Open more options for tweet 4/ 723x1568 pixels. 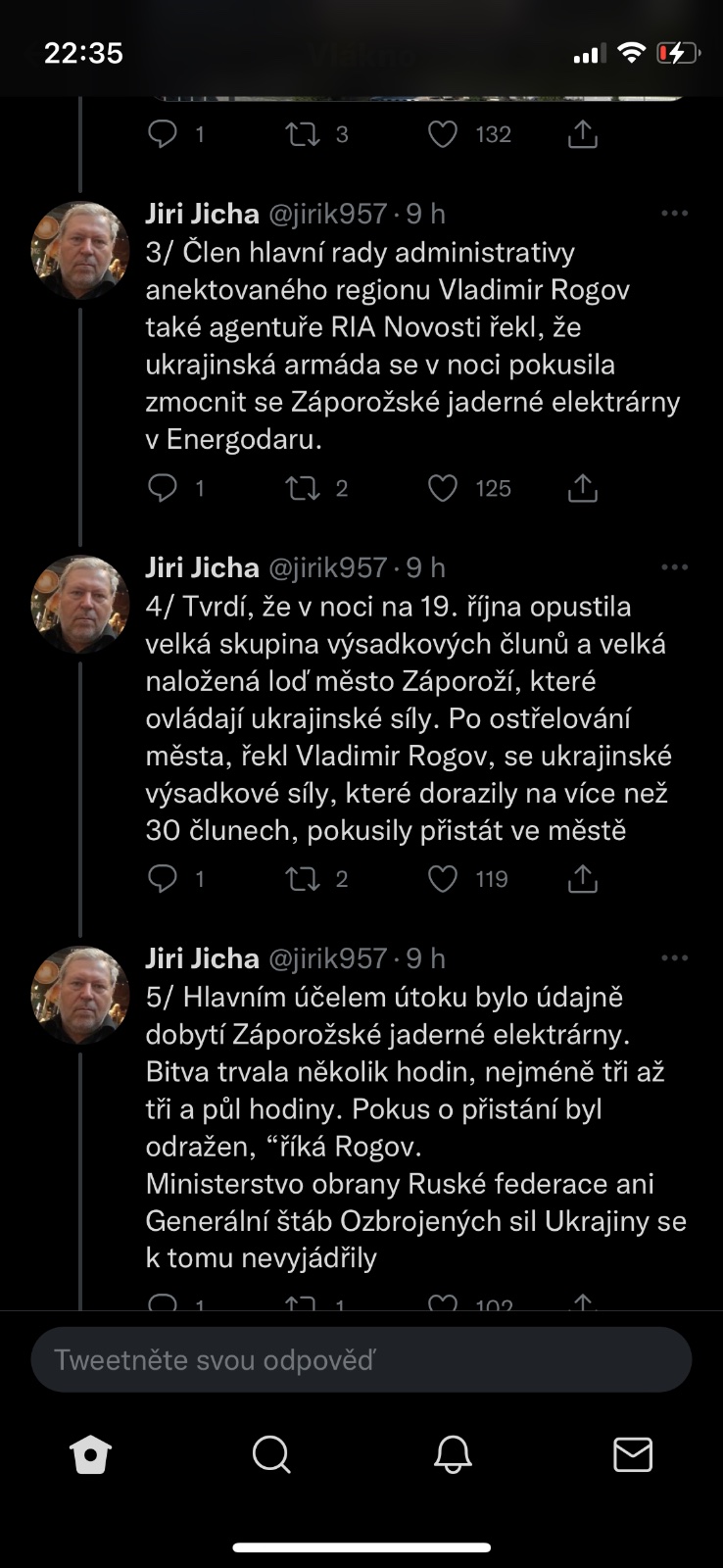click(x=674, y=567)
